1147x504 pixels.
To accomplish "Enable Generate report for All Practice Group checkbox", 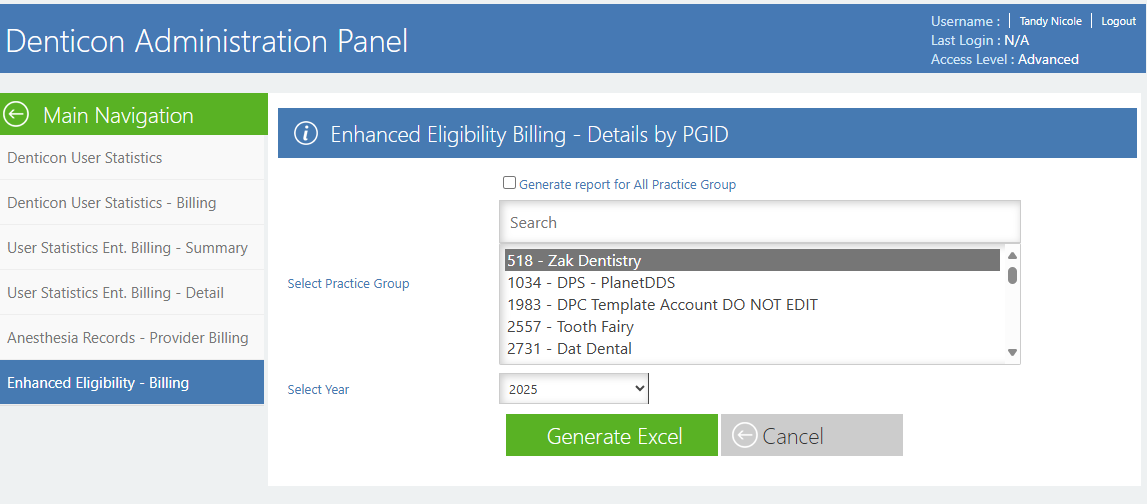I will click(510, 183).
